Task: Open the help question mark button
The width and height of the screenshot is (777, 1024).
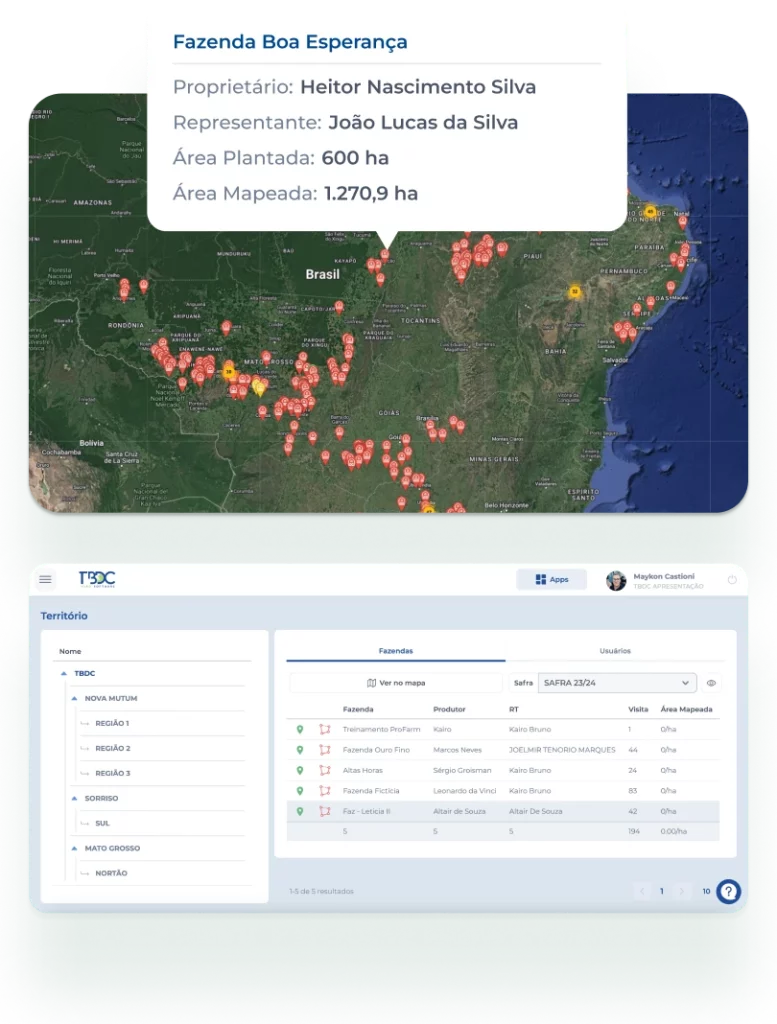Action: (729, 891)
